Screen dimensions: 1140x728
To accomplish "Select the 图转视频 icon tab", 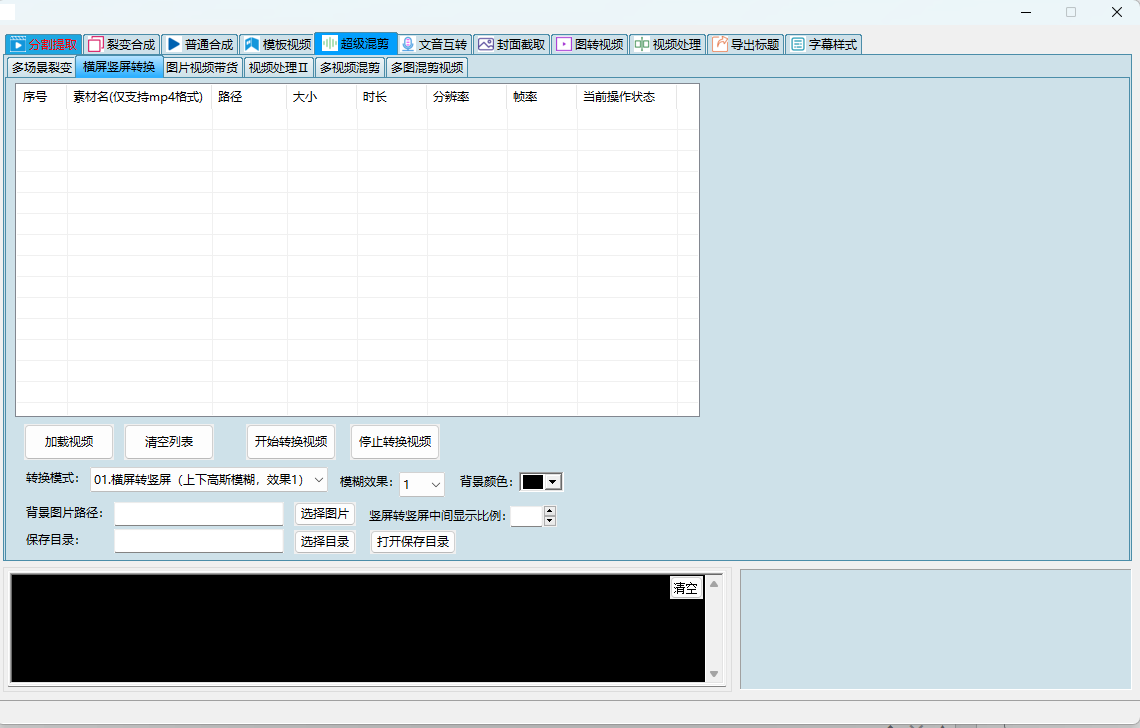I will pos(564,45).
